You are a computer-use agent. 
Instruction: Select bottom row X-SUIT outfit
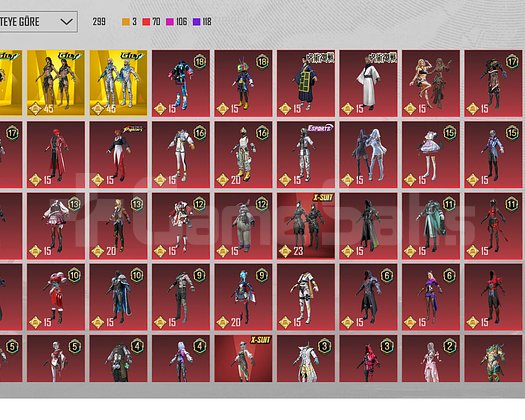click(243, 358)
